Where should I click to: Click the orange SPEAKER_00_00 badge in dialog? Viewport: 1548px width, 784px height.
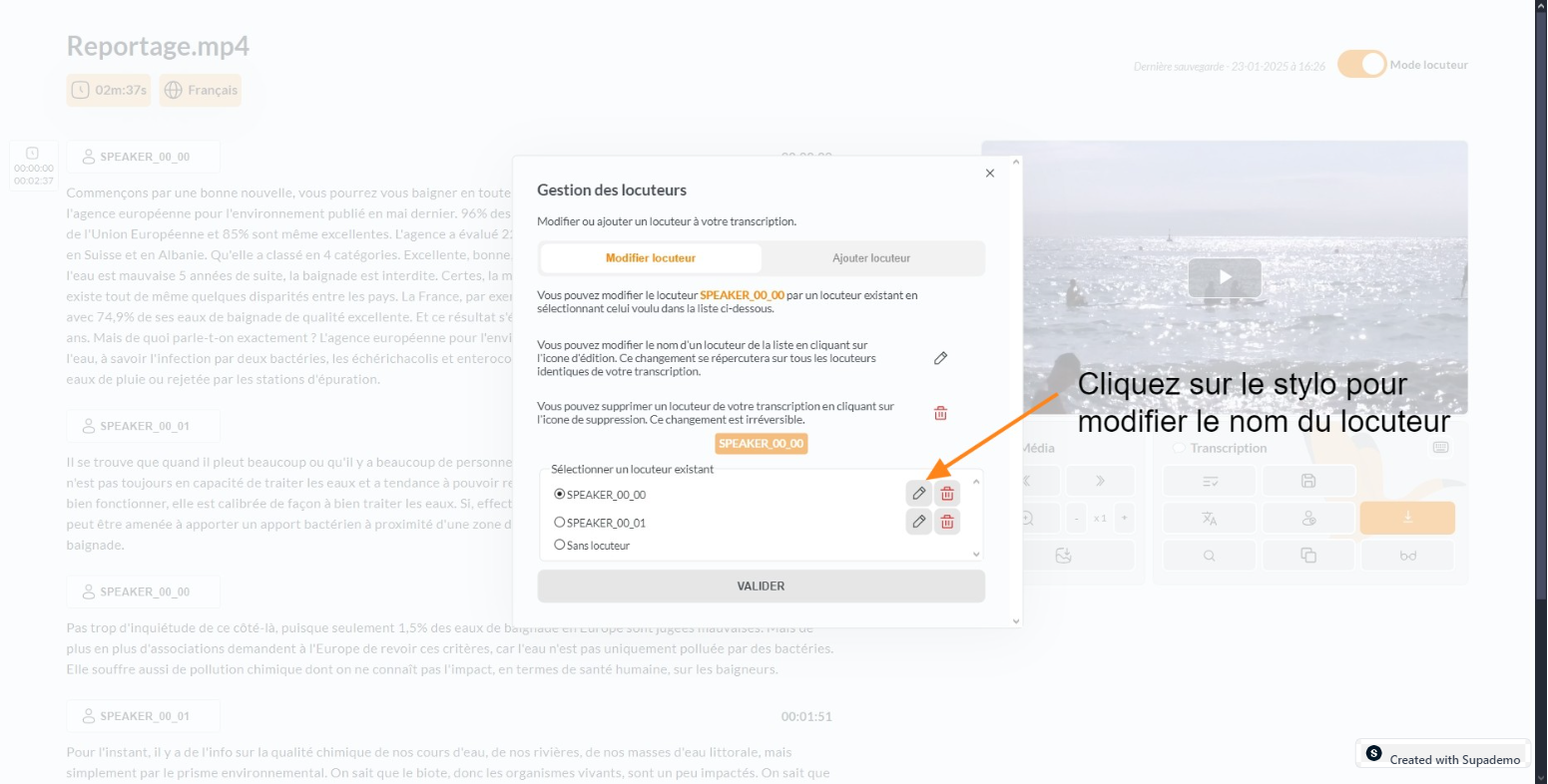coord(761,444)
